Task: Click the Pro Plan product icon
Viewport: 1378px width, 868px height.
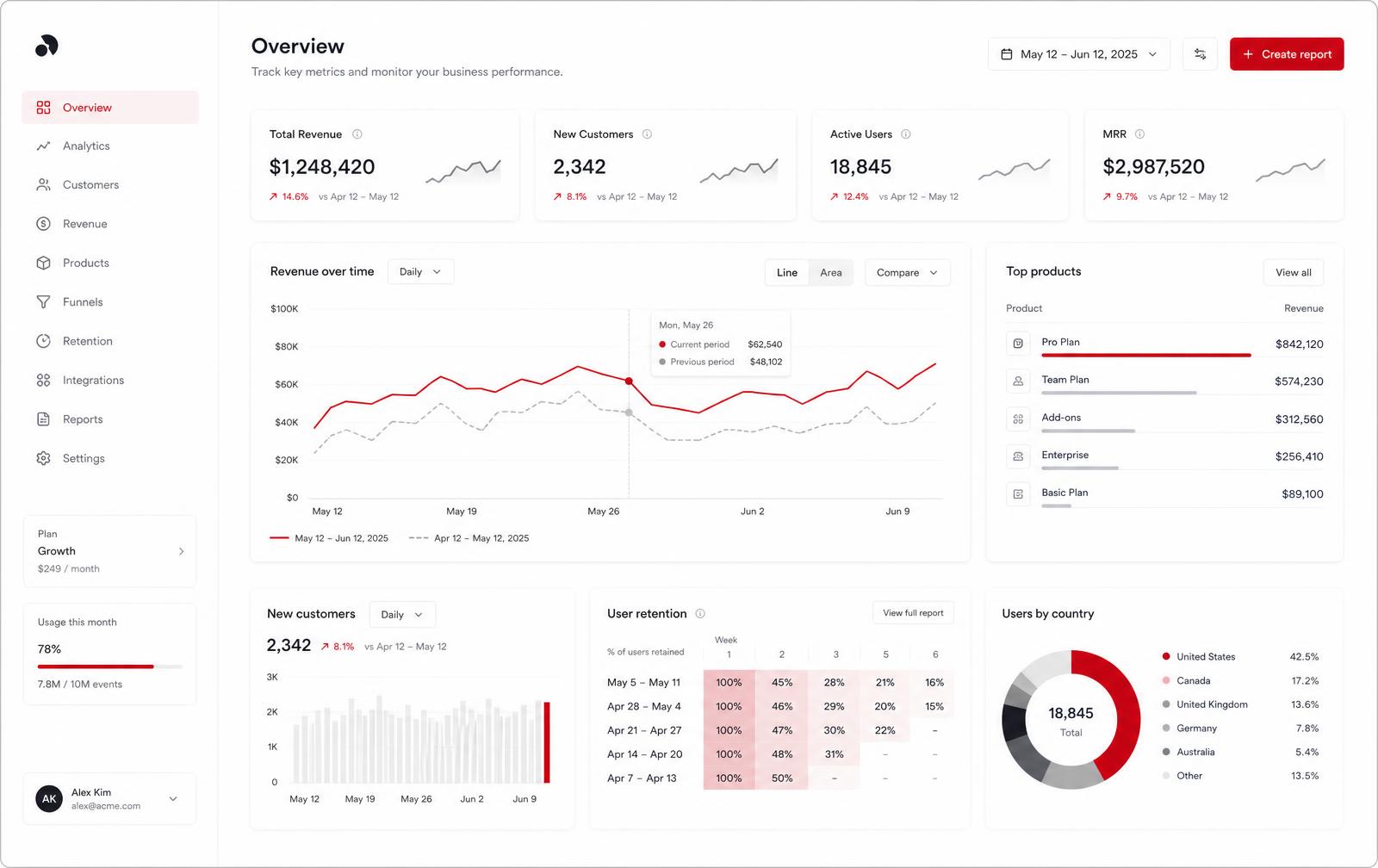Action: 1018,344
